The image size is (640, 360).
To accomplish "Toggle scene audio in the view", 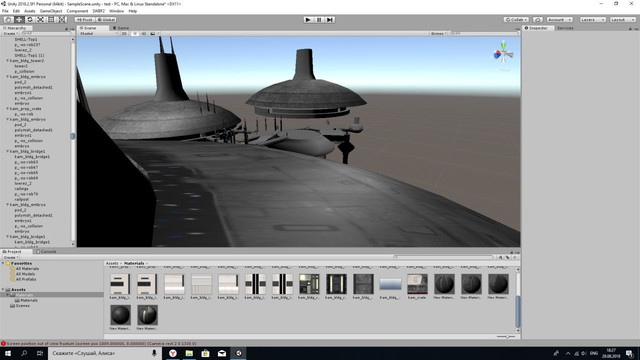I will pyautogui.click(x=143, y=33).
